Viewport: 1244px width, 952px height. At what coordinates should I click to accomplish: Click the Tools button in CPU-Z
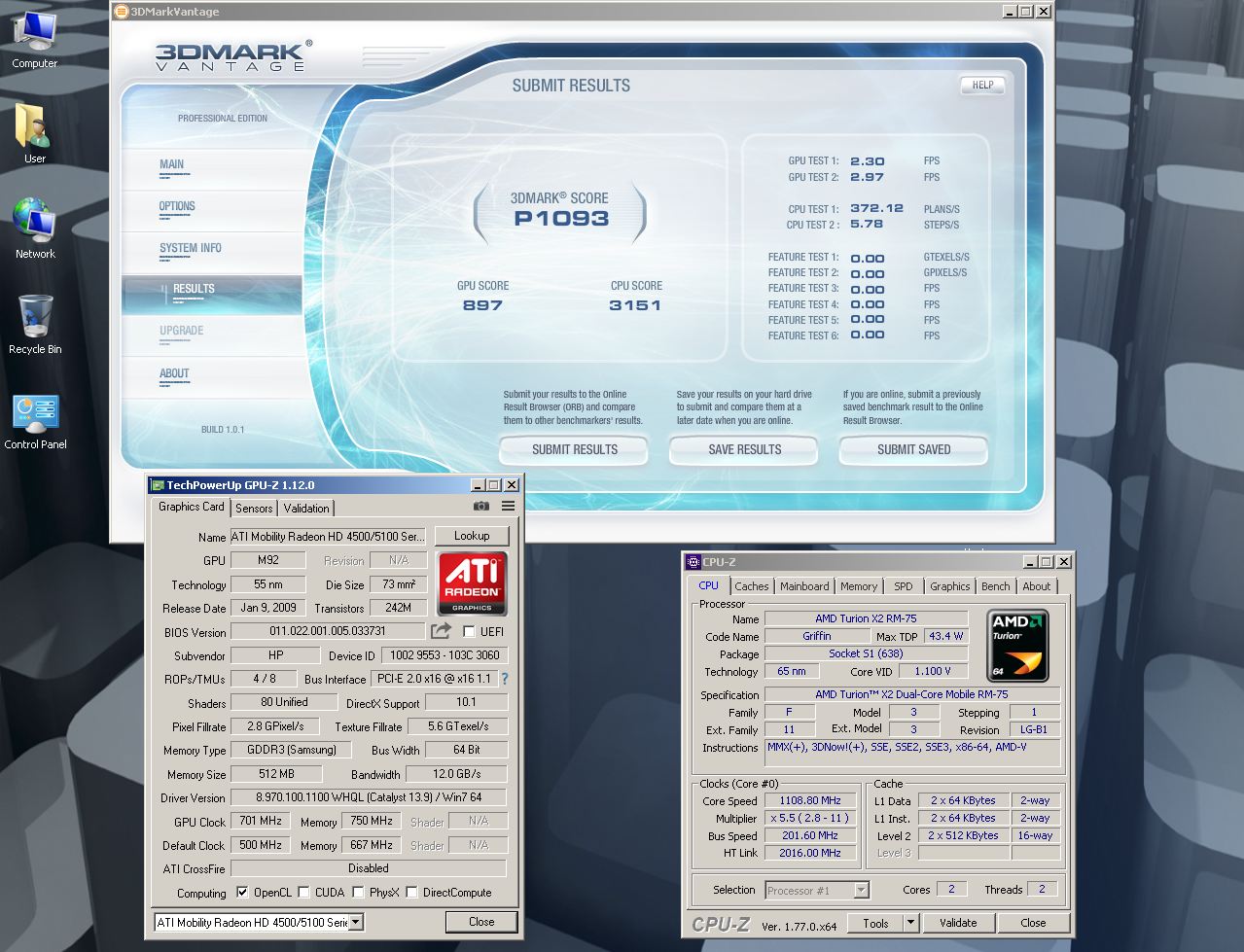[x=875, y=923]
